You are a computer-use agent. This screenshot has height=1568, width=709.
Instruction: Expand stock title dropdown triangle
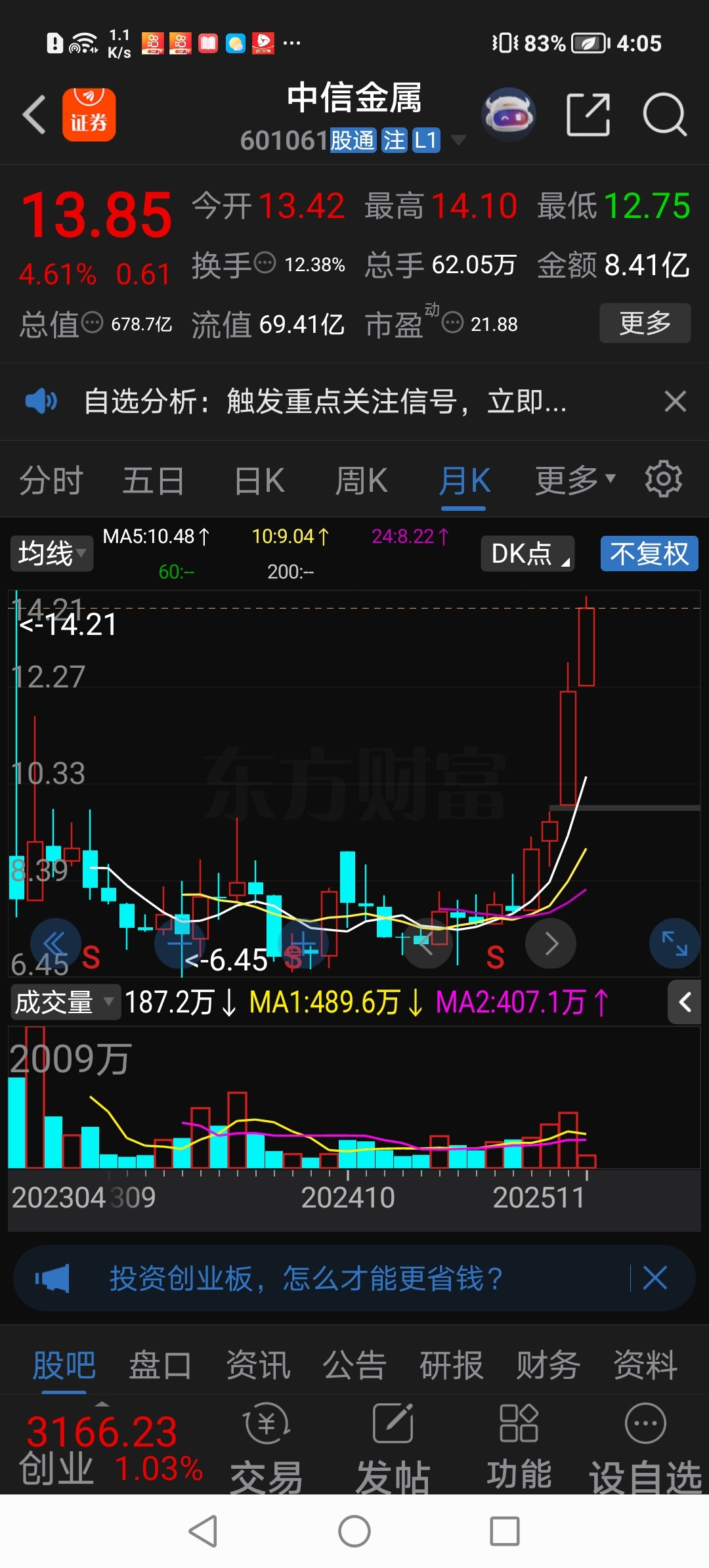click(458, 140)
